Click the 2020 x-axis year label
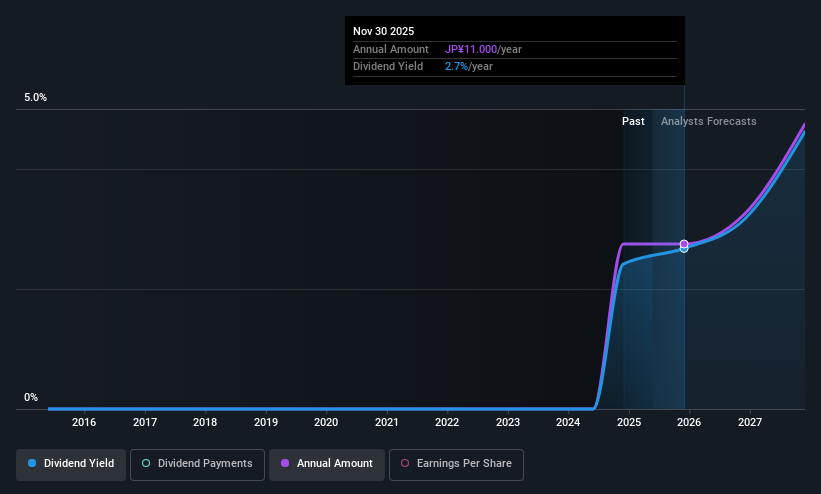The height and width of the screenshot is (494, 821). click(326, 422)
